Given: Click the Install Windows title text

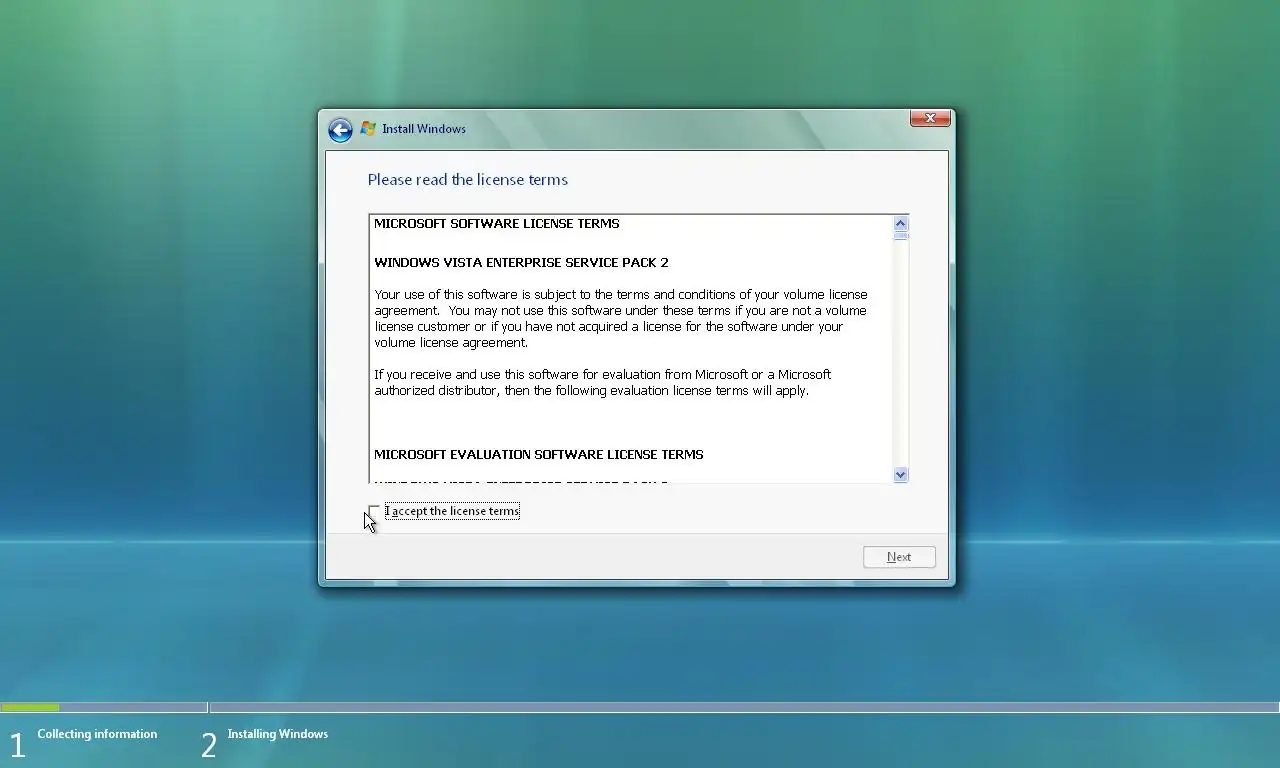Looking at the screenshot, I should click(x=424, y=129).
